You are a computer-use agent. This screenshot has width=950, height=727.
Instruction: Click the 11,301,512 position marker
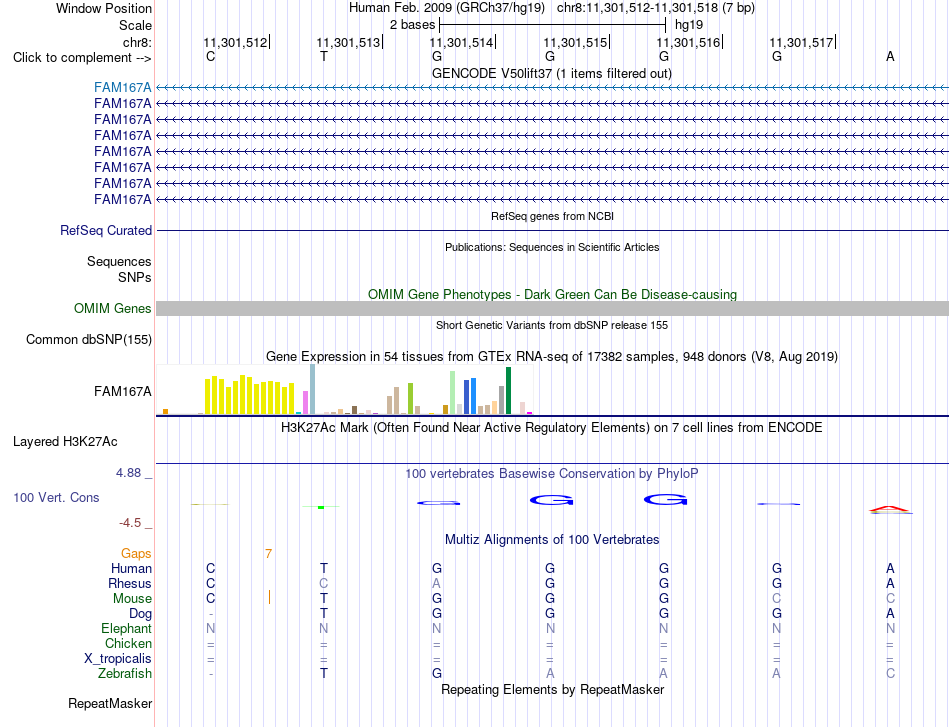click(x=236, y=42)
